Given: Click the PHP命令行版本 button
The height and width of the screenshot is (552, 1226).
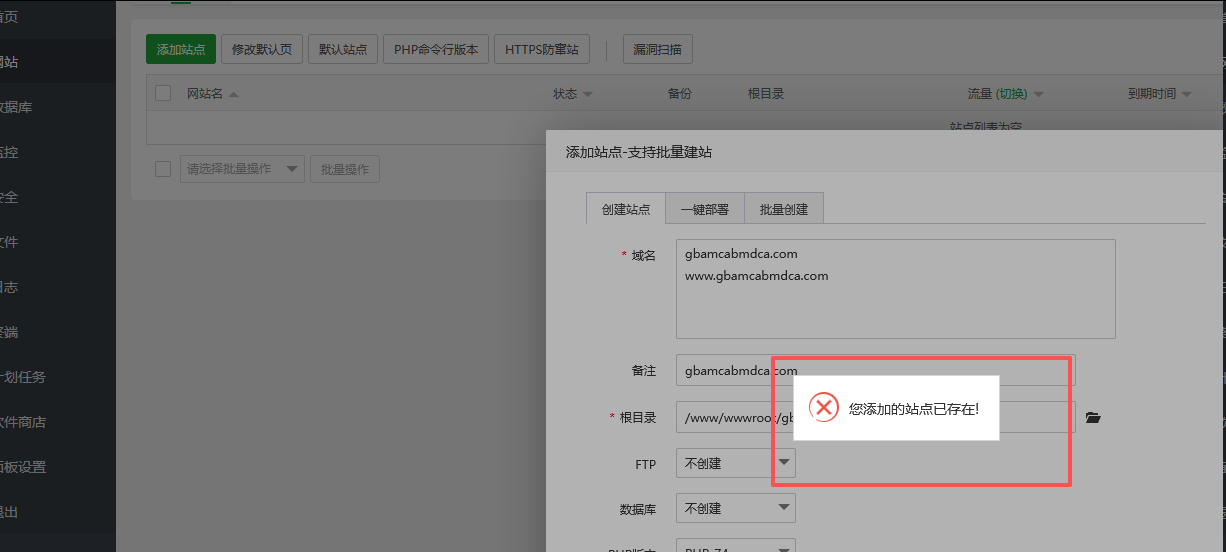Looking at the screenshot, I should [436, 49].
